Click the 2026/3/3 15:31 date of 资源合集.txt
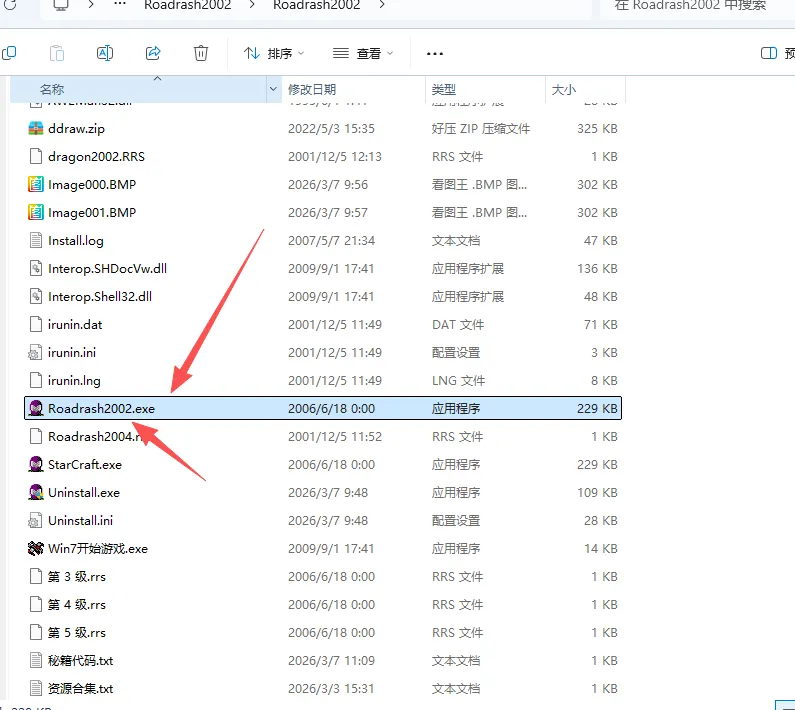Screen dimensions: 795x710 coord(331,689)
